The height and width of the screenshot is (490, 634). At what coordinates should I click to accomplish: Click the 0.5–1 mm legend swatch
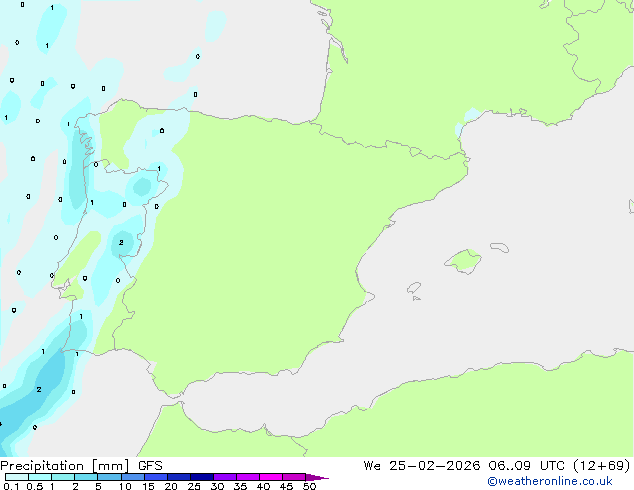coord(40,477)
